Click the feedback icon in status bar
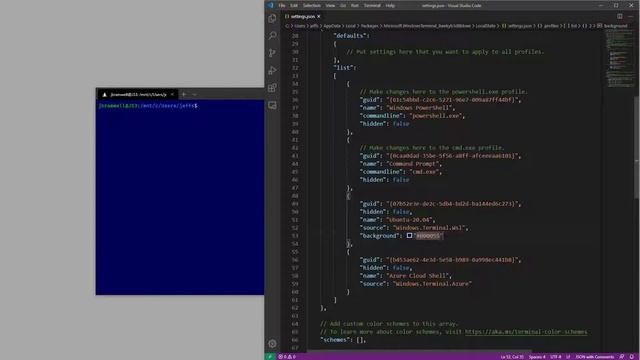Viewport: 640px width, 360px height. pyautogui.click(x=622, y=357)
